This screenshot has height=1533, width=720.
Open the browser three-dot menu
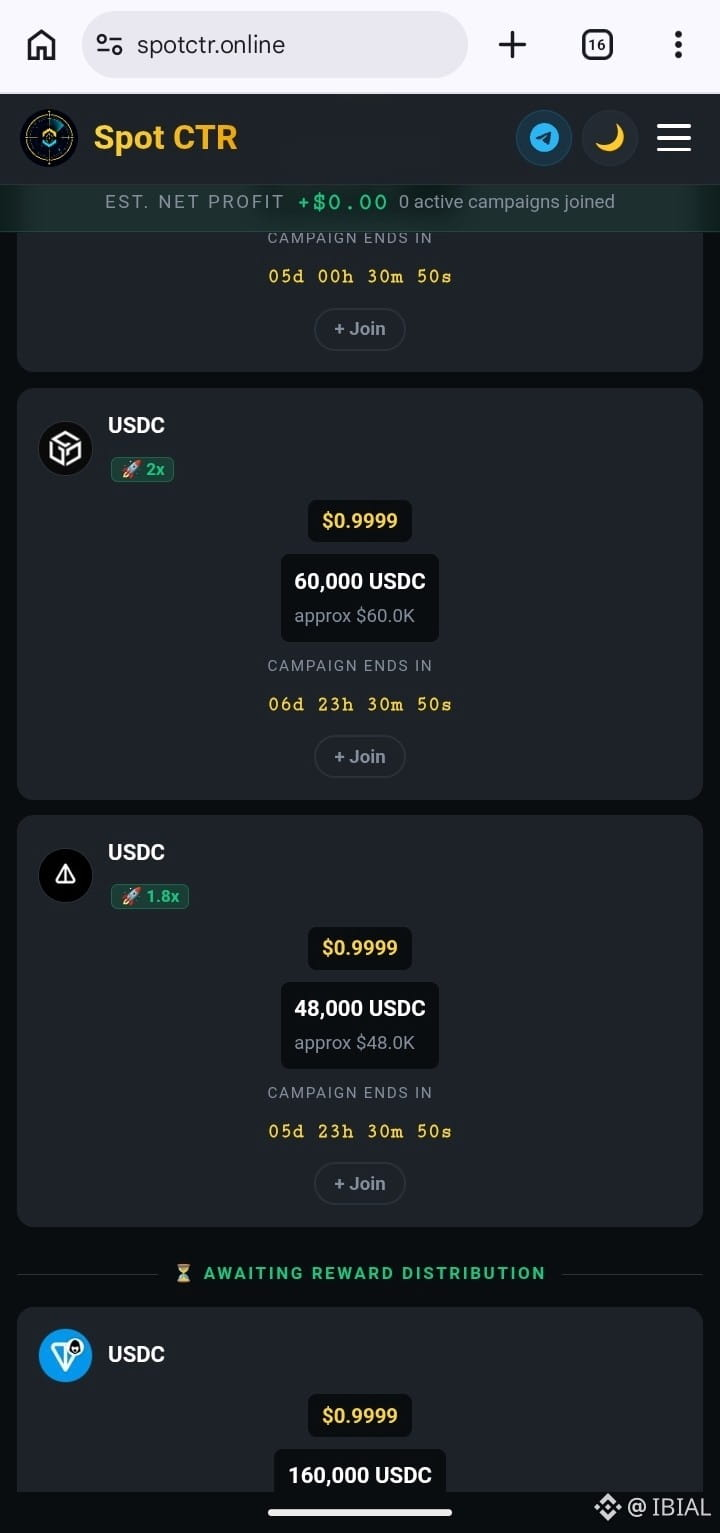pos(678,45)
